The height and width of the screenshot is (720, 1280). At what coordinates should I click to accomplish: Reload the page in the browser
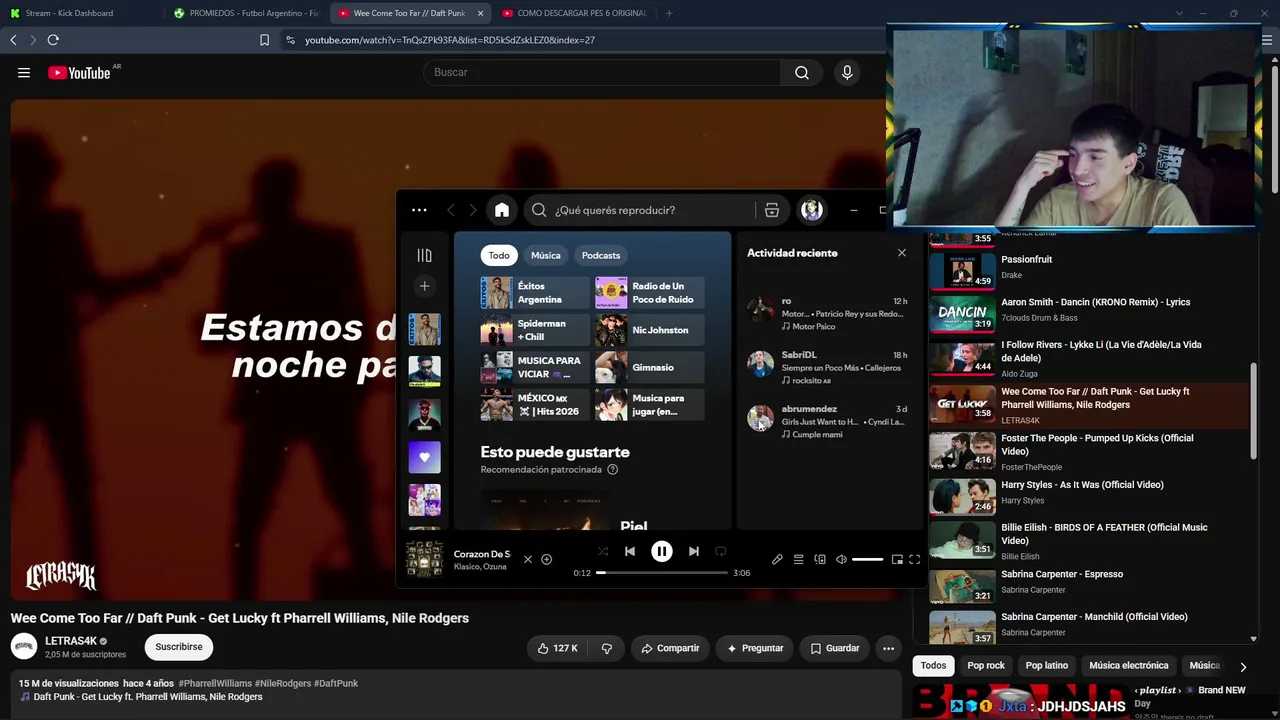53,40
